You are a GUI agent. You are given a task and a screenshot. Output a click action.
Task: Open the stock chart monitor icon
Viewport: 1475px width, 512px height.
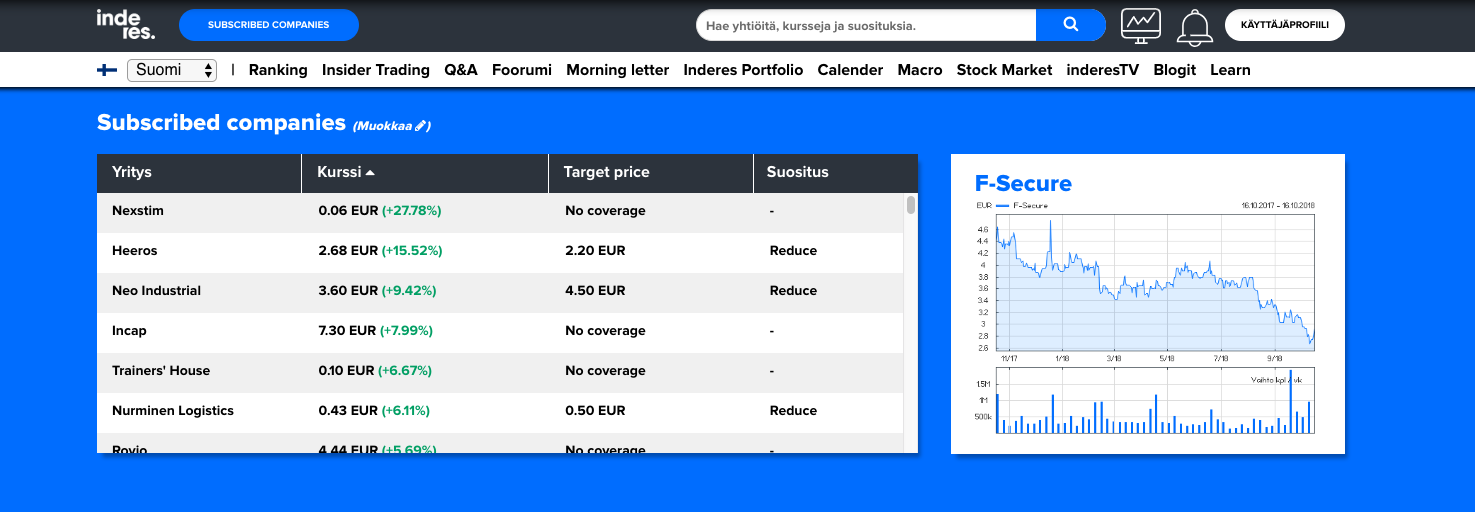coord(1141,25)
